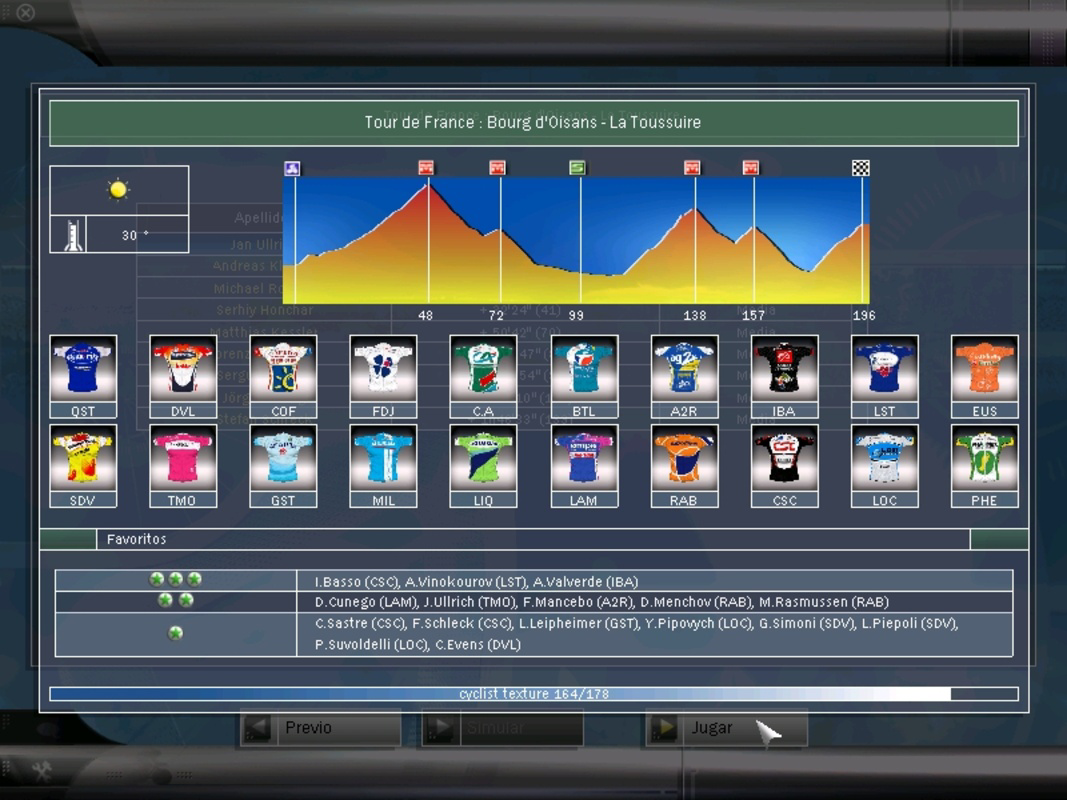Click the 30 degree temperature value

pos(135,235)
